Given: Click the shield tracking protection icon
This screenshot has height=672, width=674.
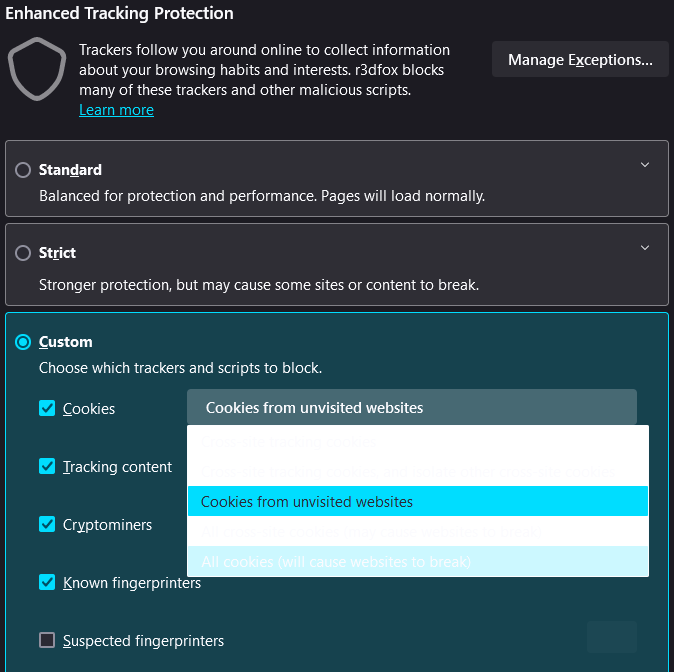Looking at the screenshot, I should (37, 68).
